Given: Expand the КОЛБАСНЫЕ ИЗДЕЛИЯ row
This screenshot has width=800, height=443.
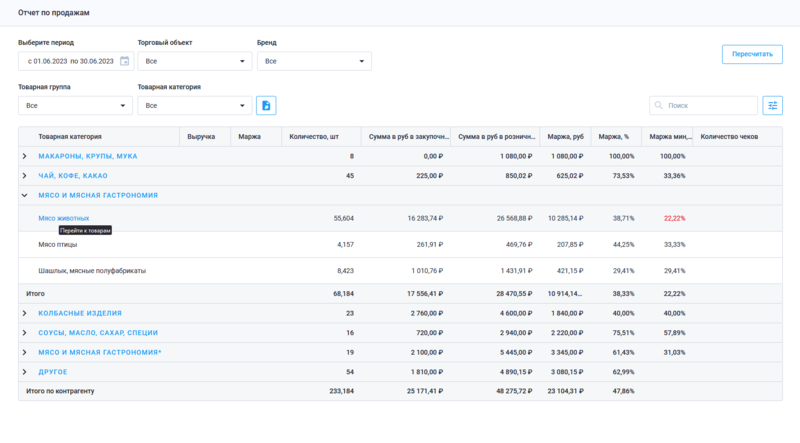Looking at the screenshot, I should [24, 313].
